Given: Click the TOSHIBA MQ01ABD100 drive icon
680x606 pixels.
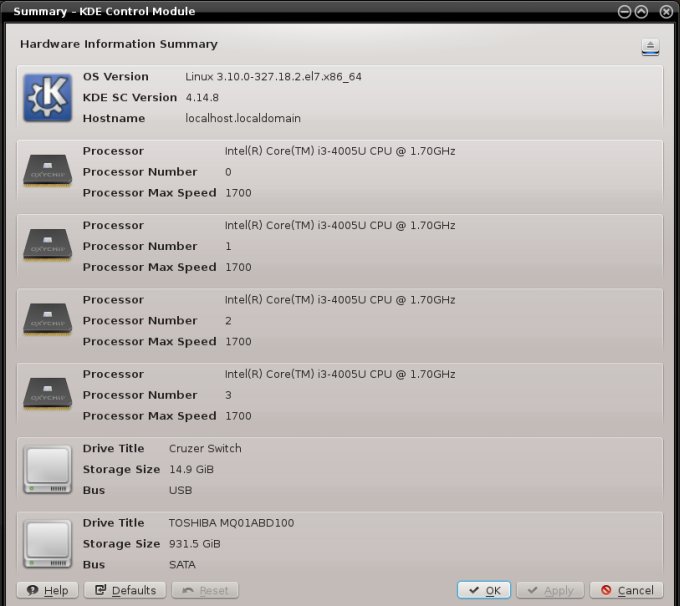Looking at the screenshot, I should pos(47,543).
